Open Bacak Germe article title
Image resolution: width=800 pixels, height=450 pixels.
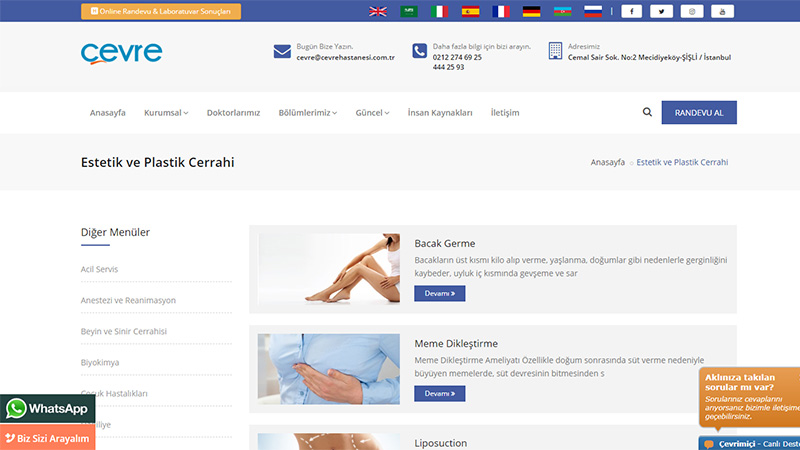pos(444,243)
